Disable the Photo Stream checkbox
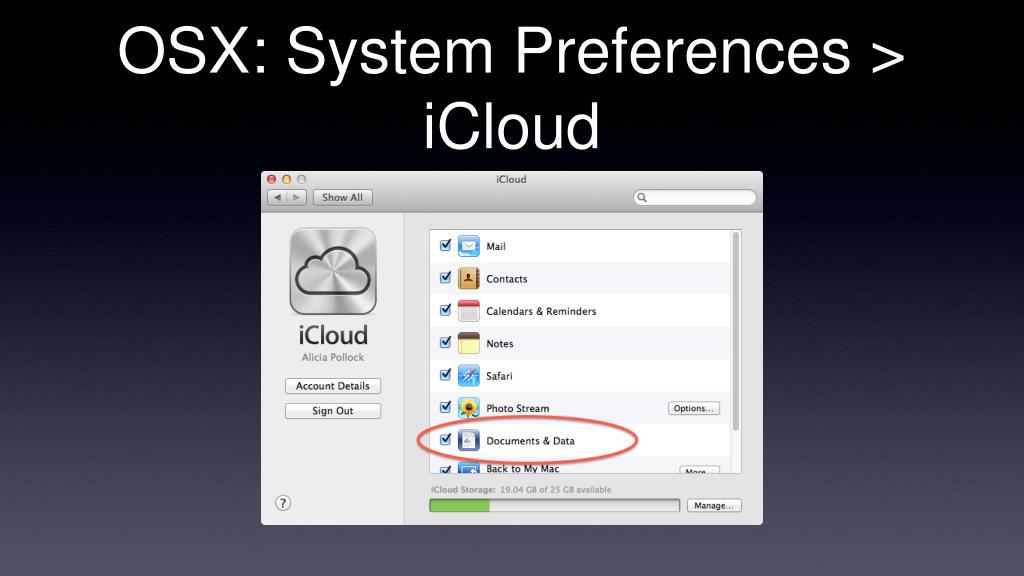The image size is (1024, 576). 445,407
